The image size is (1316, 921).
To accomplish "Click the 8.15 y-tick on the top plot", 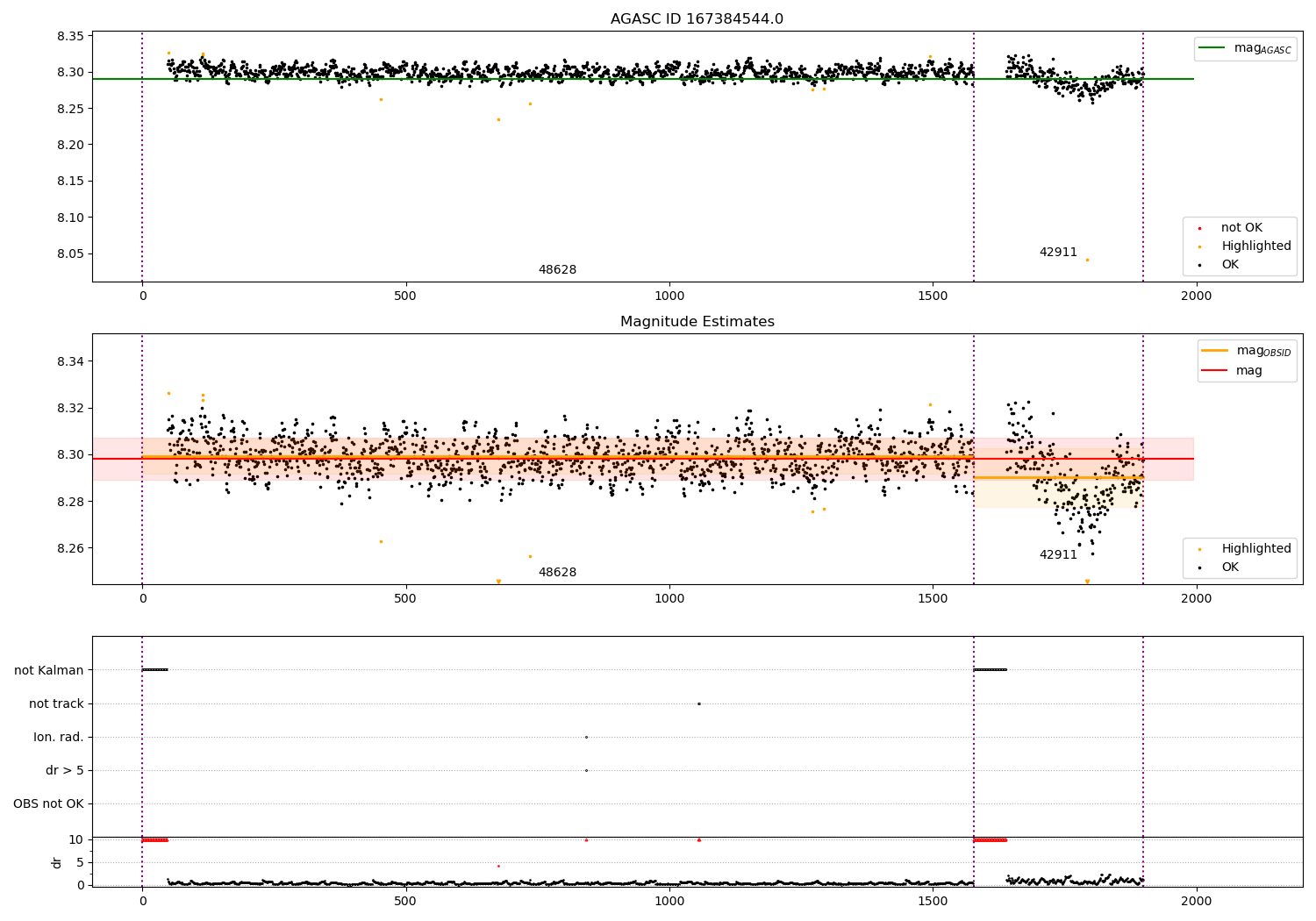I will click(70, 182).
